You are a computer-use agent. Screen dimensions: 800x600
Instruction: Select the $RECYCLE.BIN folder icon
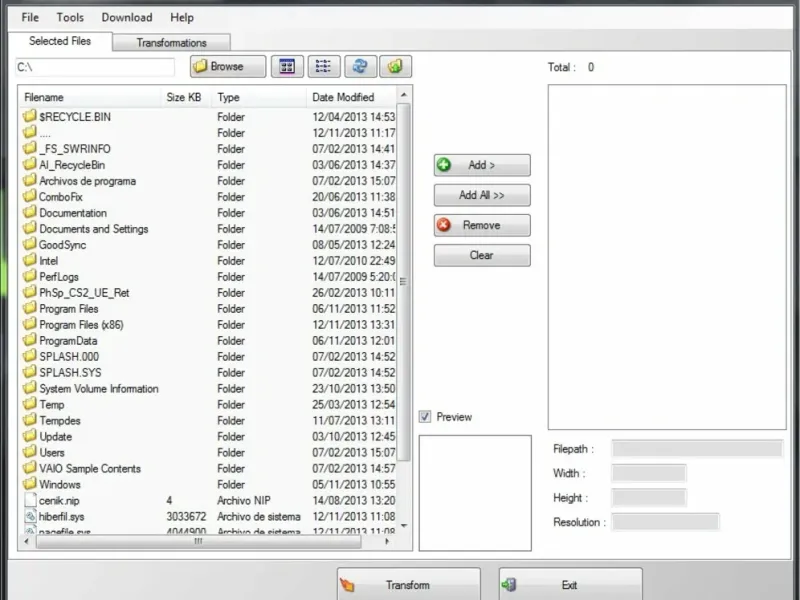pyautogui.click(x=30, y=116)
